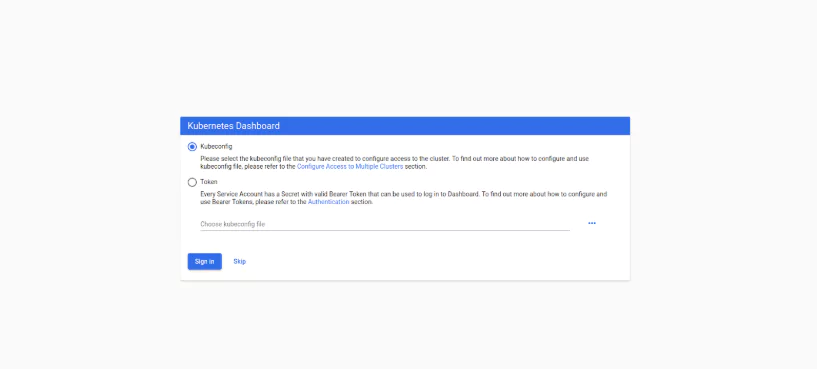The height and width of the screenshot is (369, 817).
Task: Click empty area of blue header bar
Action: tap(453, 126)
